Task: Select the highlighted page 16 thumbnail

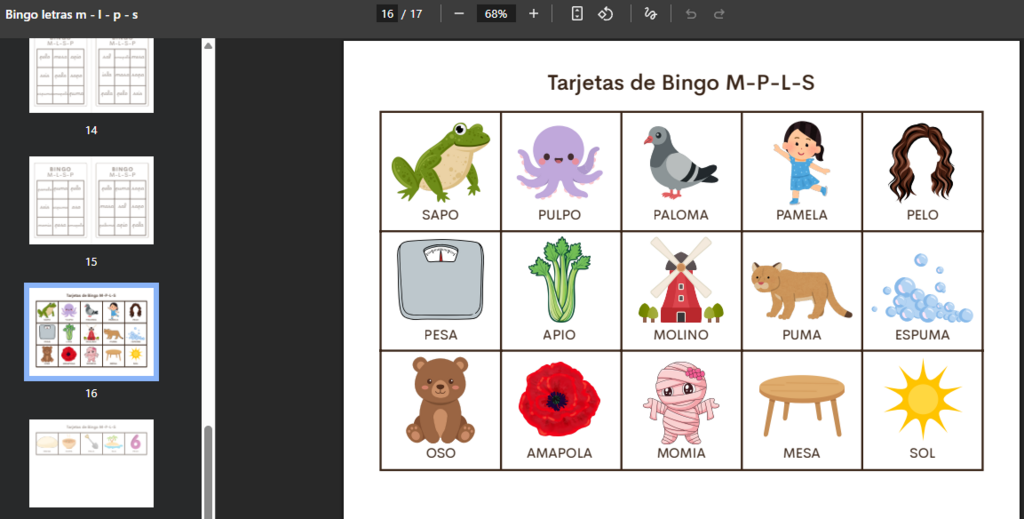Action: click(91, 332)
